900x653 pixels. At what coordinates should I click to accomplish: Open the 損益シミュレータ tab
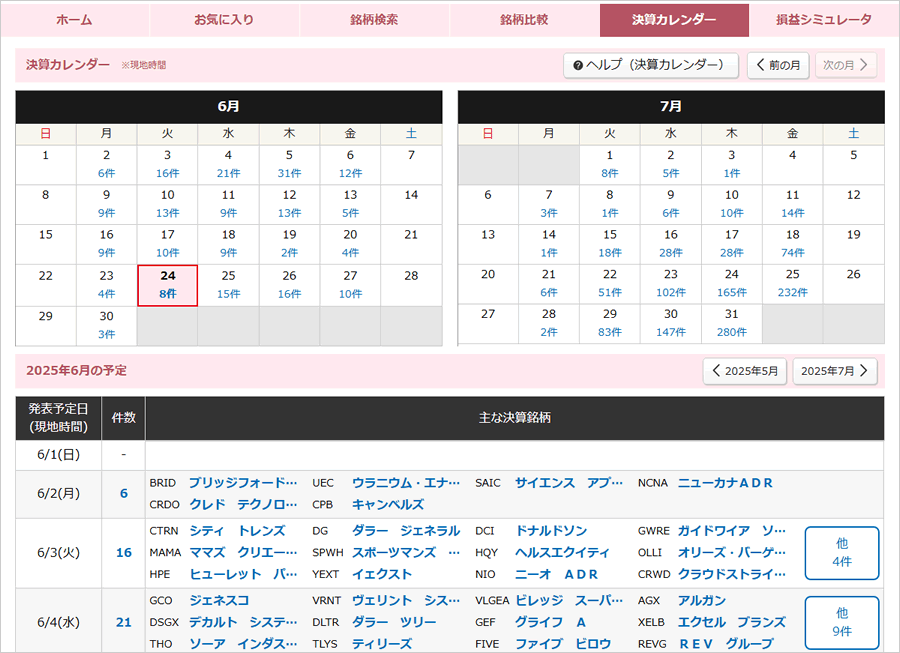pyautogui.click(x=824, y=20)
